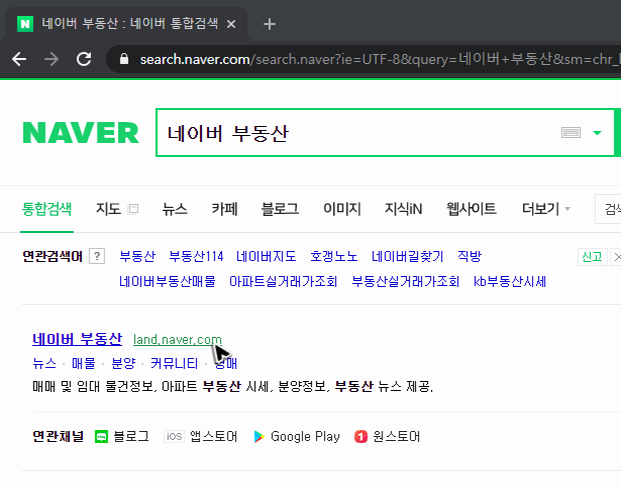Open the 앱스토어 link
The height and width of the screenshot is (488, 621).
tap(213, 437)
